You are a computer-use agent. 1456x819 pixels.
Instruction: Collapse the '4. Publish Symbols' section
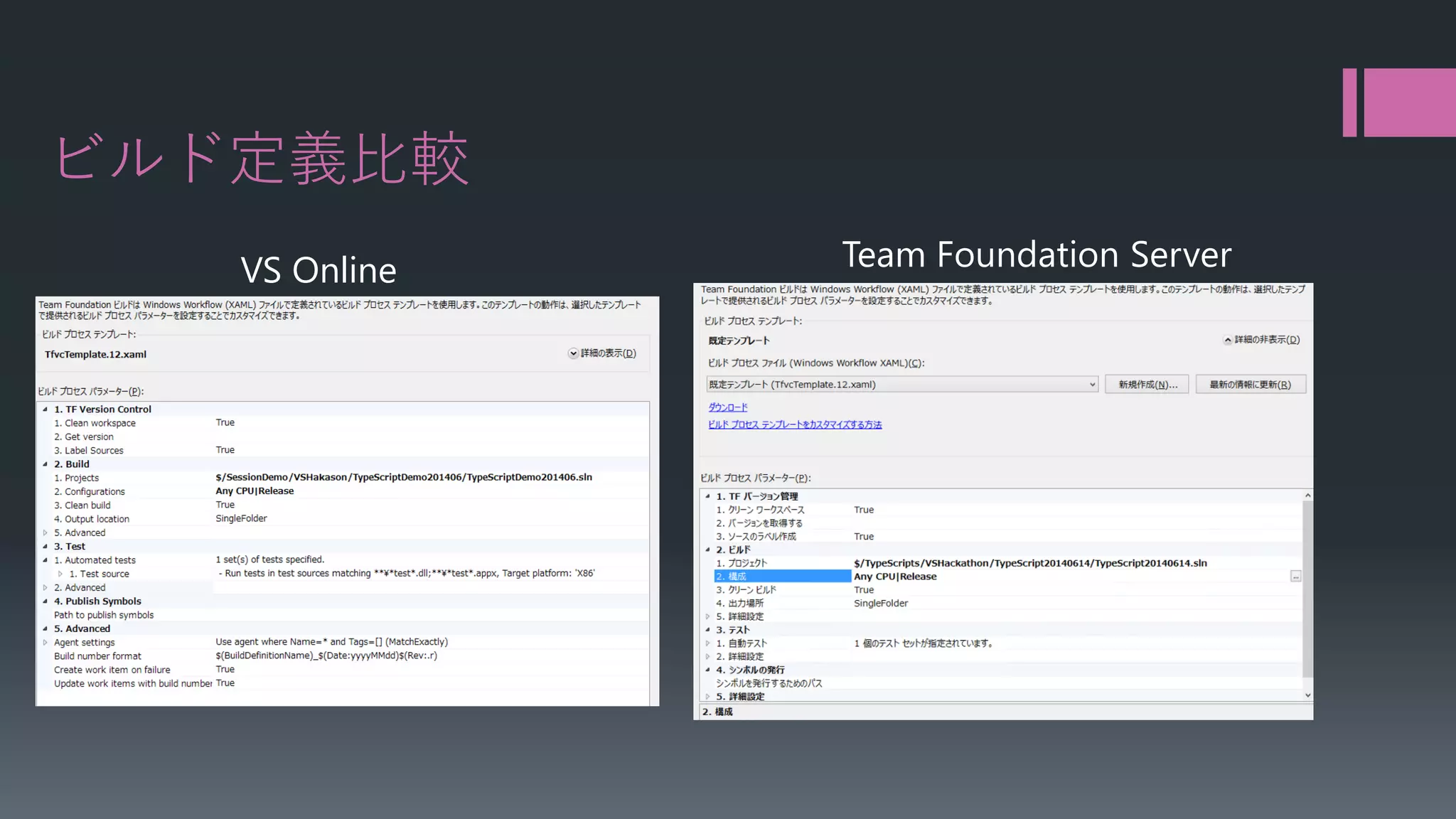45,601
